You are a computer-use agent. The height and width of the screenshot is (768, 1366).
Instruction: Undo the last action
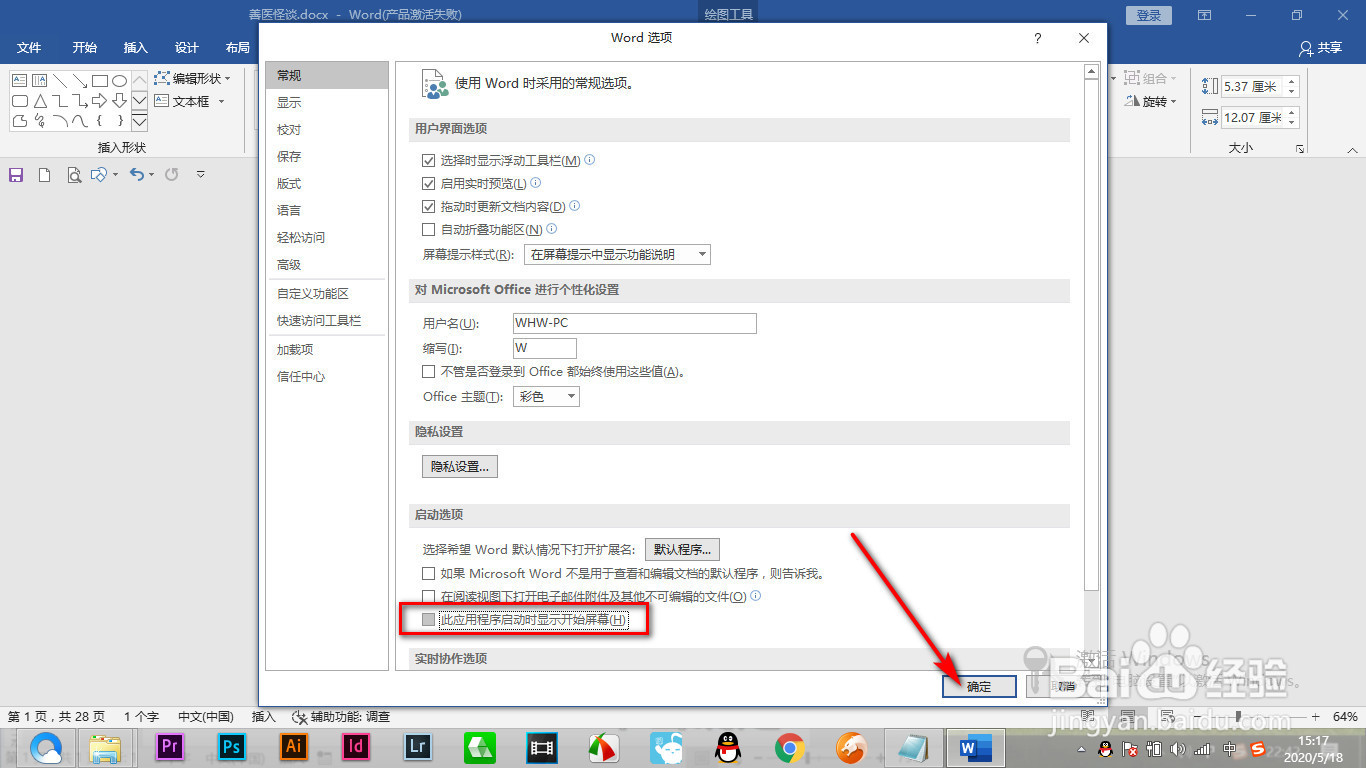(x=138, y=175)
